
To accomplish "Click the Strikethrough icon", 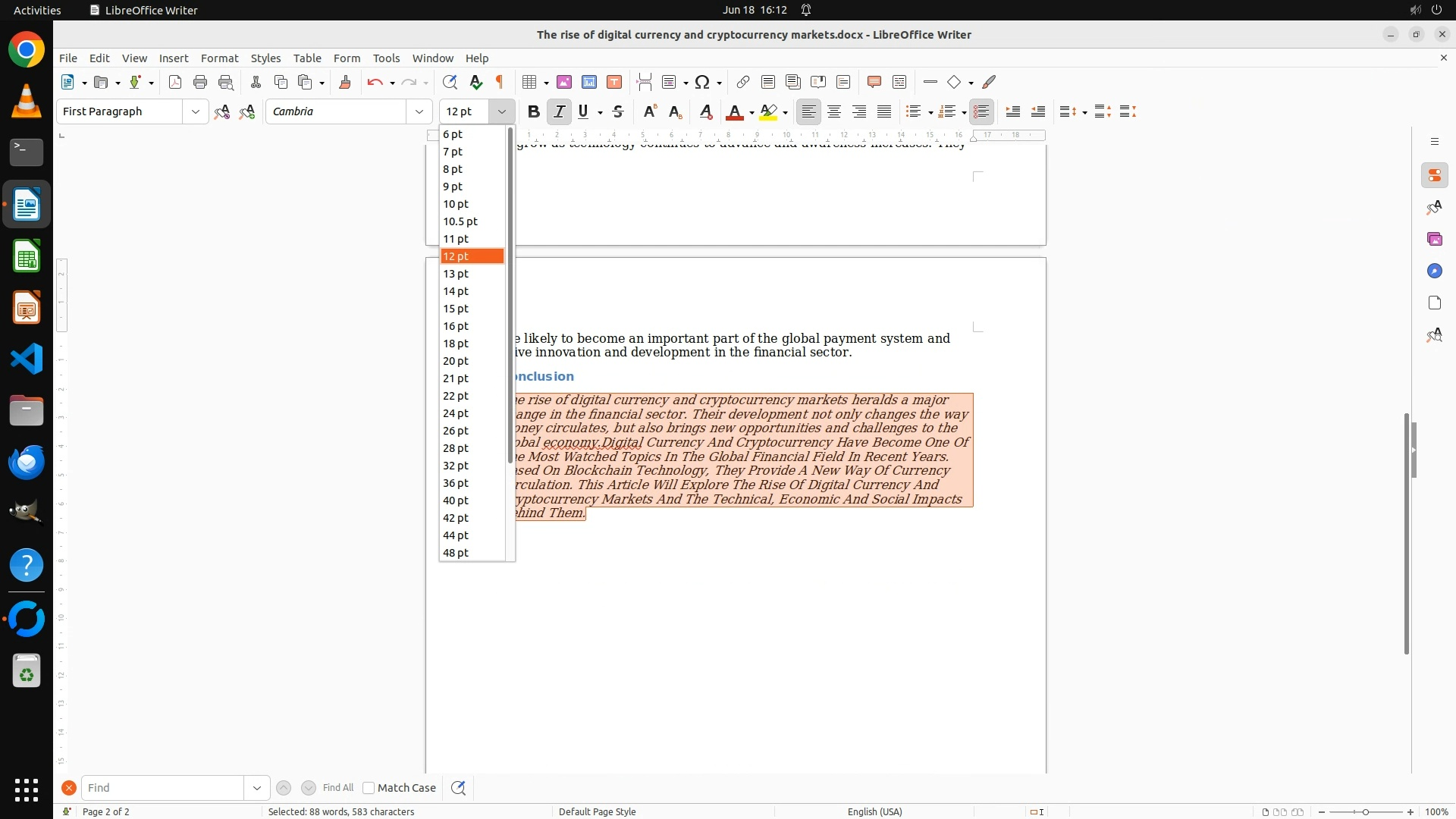I will pos(618,111).
